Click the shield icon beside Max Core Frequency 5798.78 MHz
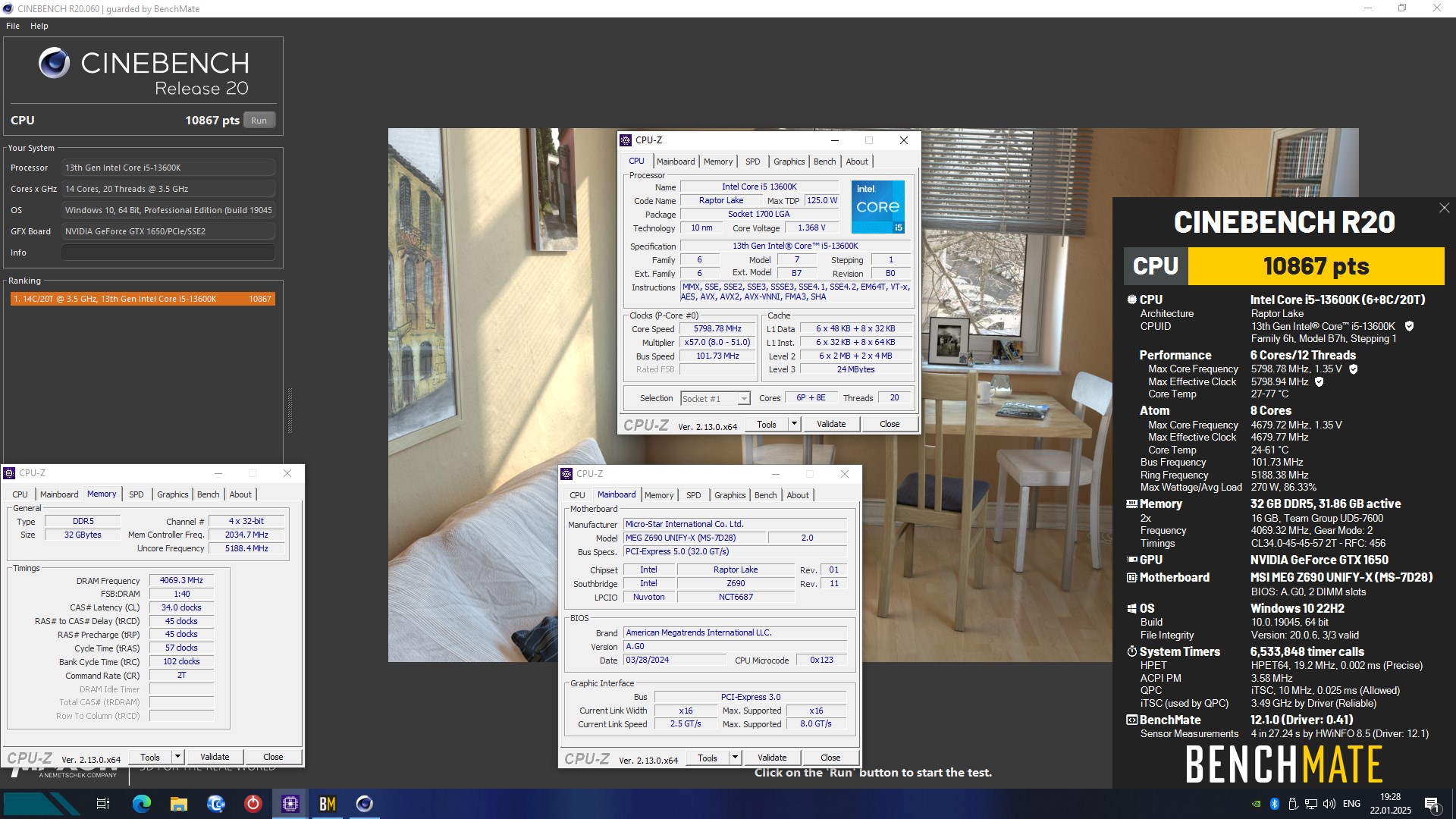 coord(1353,369)
